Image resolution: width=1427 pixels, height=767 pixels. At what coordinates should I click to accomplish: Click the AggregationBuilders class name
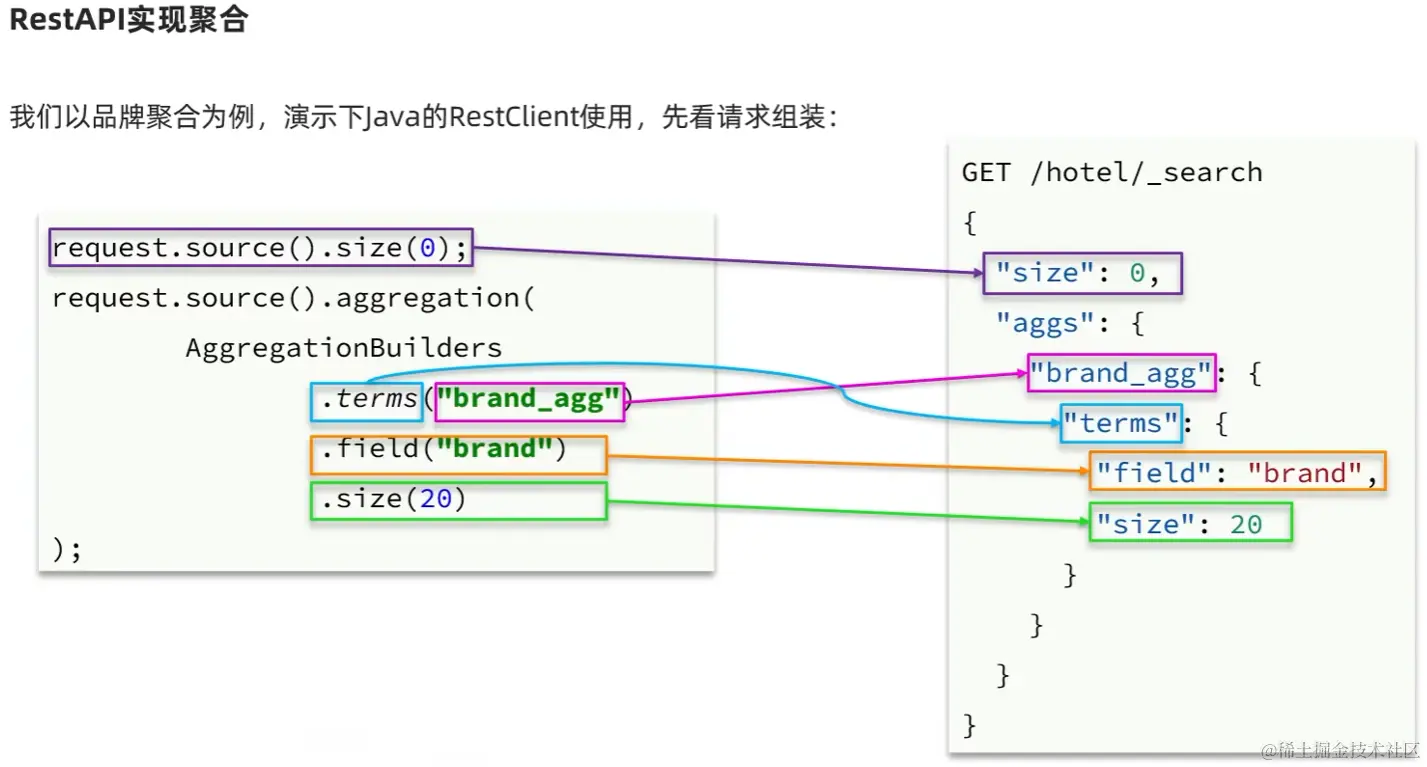[x=342, y=347]
